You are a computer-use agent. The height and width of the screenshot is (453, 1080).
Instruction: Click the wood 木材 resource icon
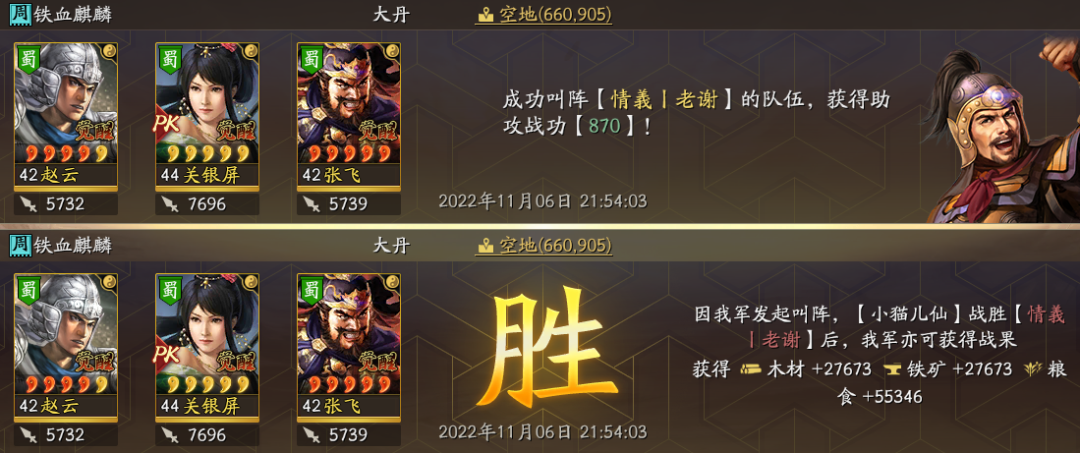(750, 370)
